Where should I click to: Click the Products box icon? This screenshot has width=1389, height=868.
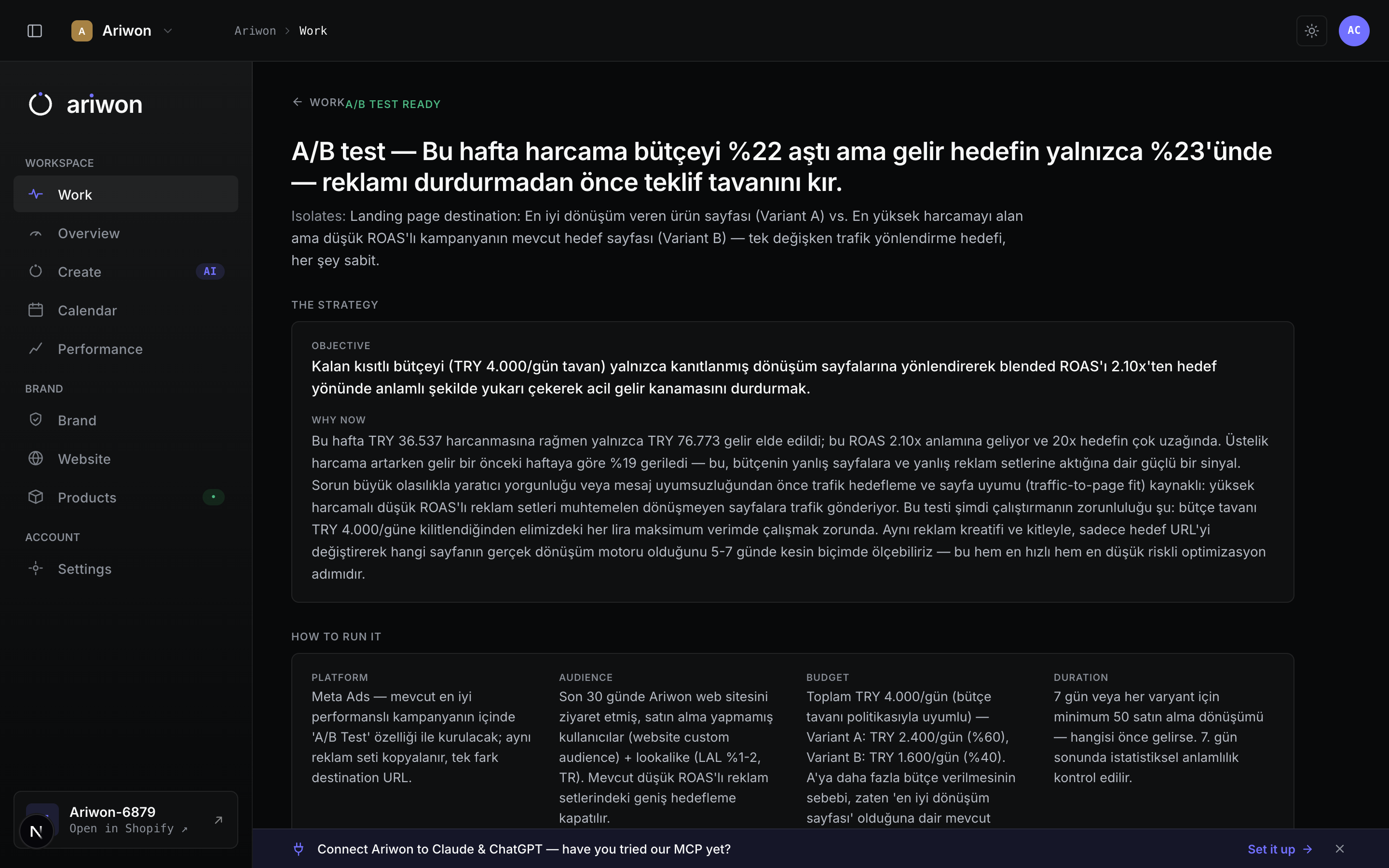tap(36, 497)
